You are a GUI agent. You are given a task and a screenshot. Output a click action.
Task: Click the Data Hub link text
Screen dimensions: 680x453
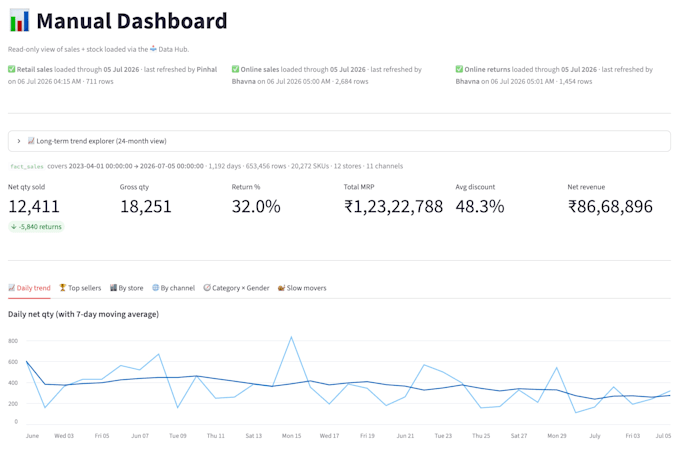click(x=173, y=49)
